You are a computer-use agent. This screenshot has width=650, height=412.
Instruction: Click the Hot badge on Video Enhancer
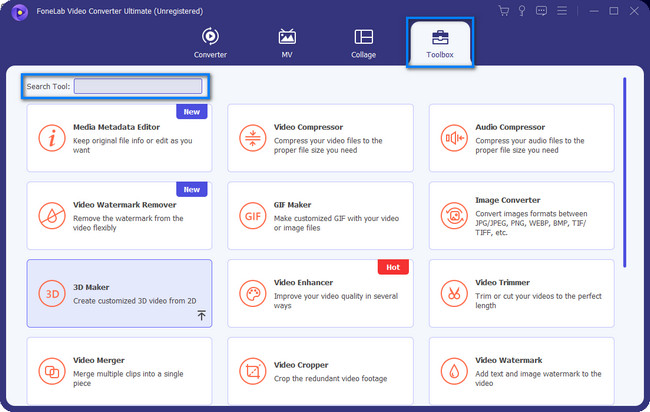[393, 267]
